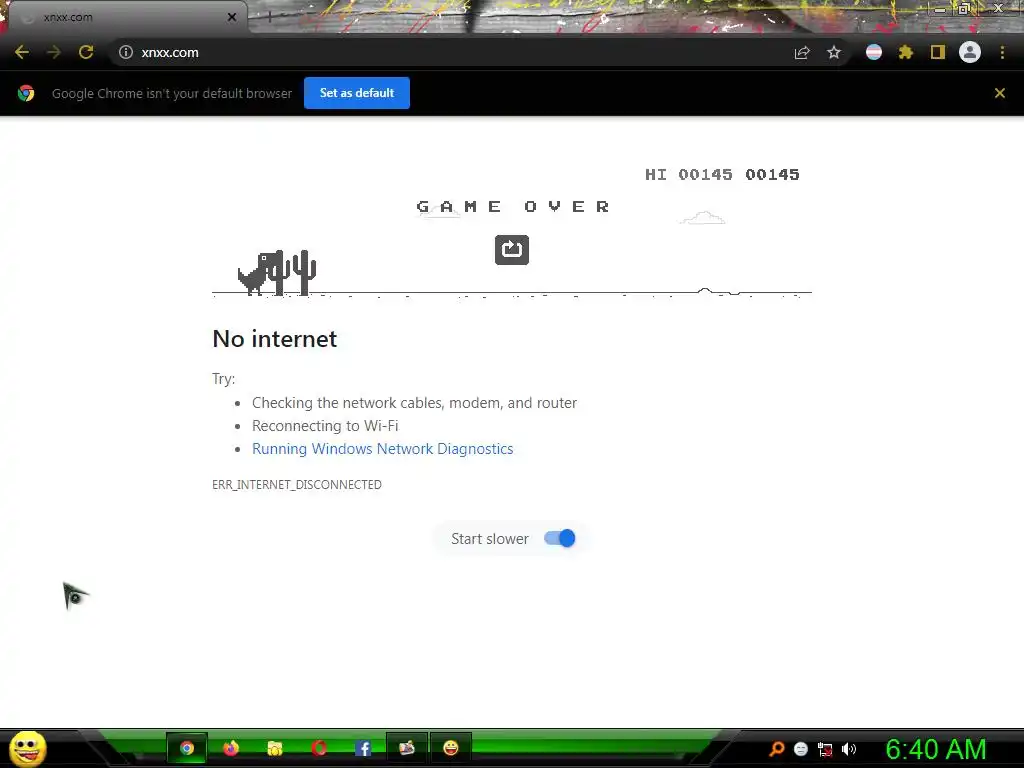Open site information icon beside the URL
Image resolution: width=1024 pixels, height=768 pixels.
point(125,52)
